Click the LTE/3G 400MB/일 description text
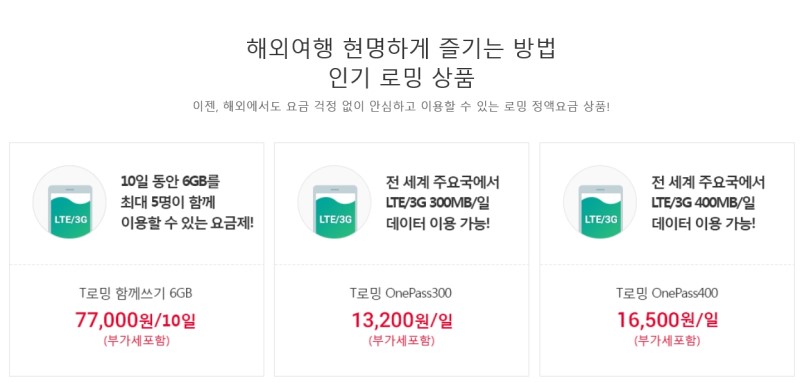 tap(703, 202)
